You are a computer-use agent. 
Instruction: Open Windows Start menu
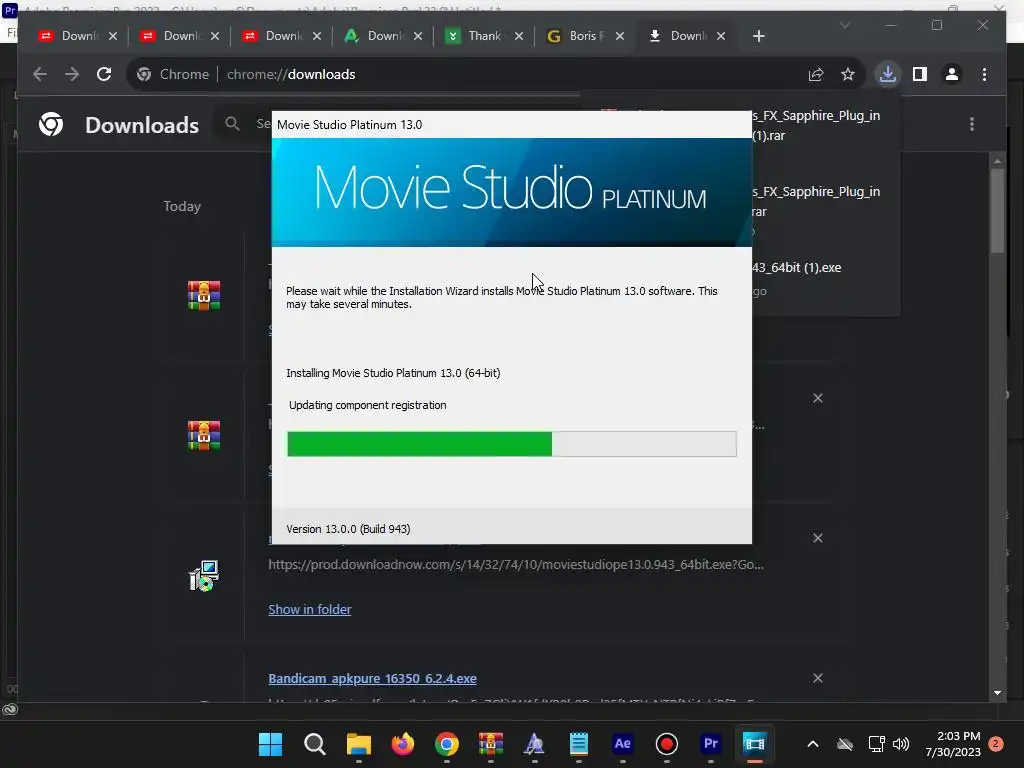click(270, 744)
